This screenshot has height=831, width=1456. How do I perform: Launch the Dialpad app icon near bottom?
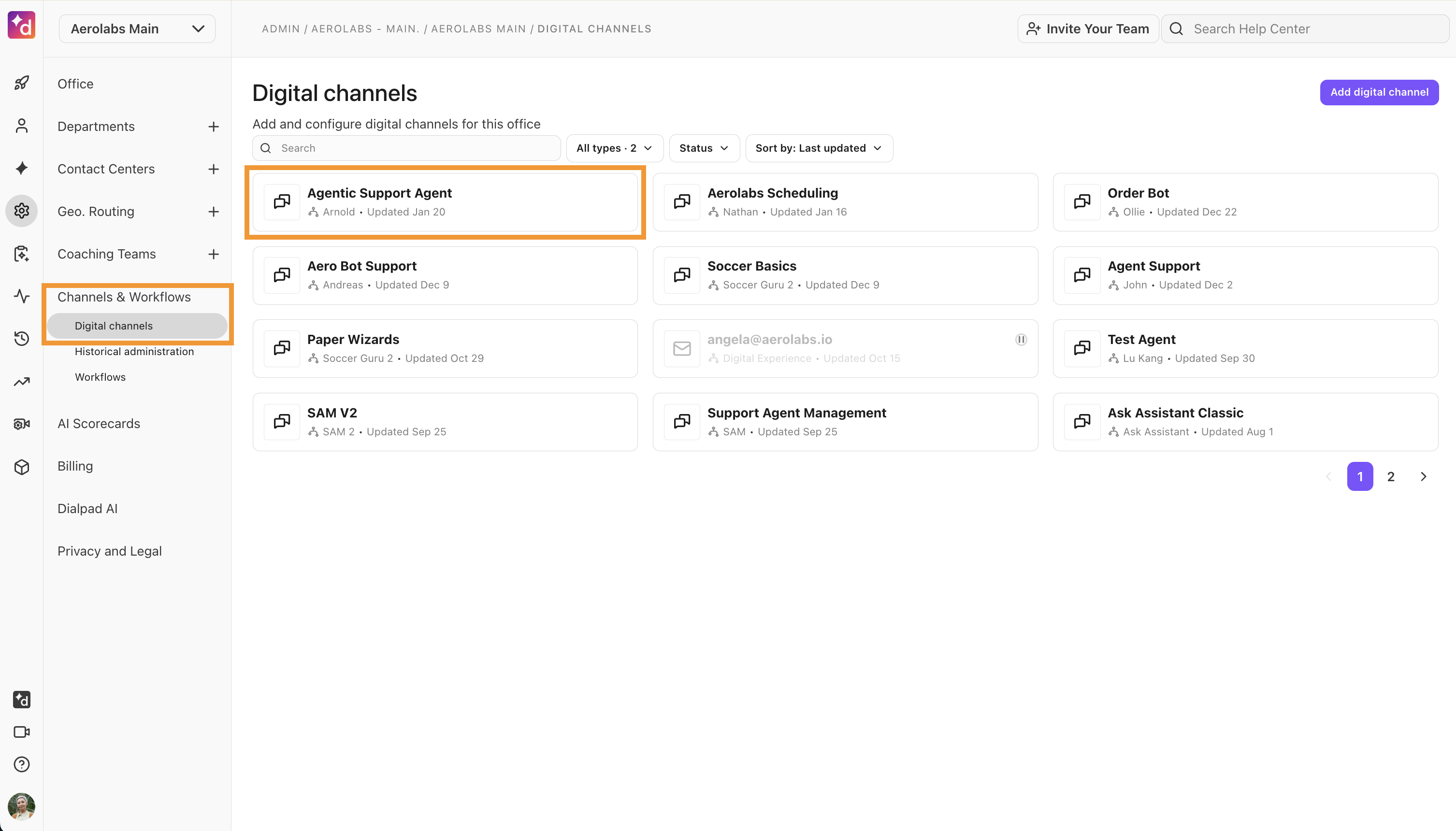click(22, 700)
